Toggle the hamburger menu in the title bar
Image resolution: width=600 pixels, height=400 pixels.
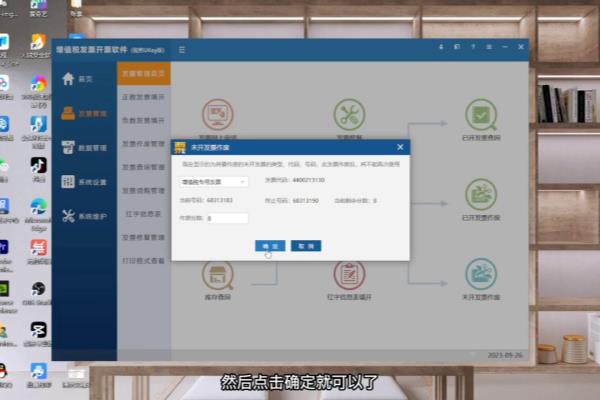pyautogui.click(x=182, y=50)
